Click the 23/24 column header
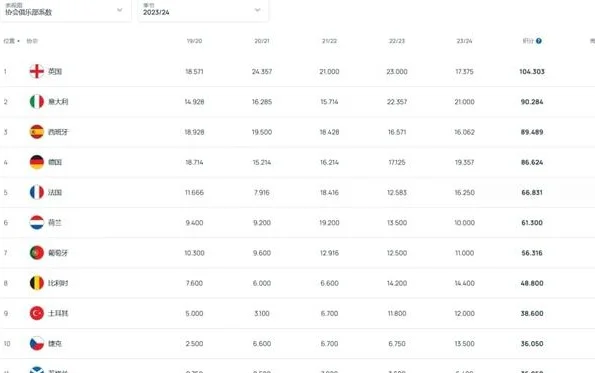Image resolution: width=595 pixels, height=373 pixels. (x=464, y=41)
